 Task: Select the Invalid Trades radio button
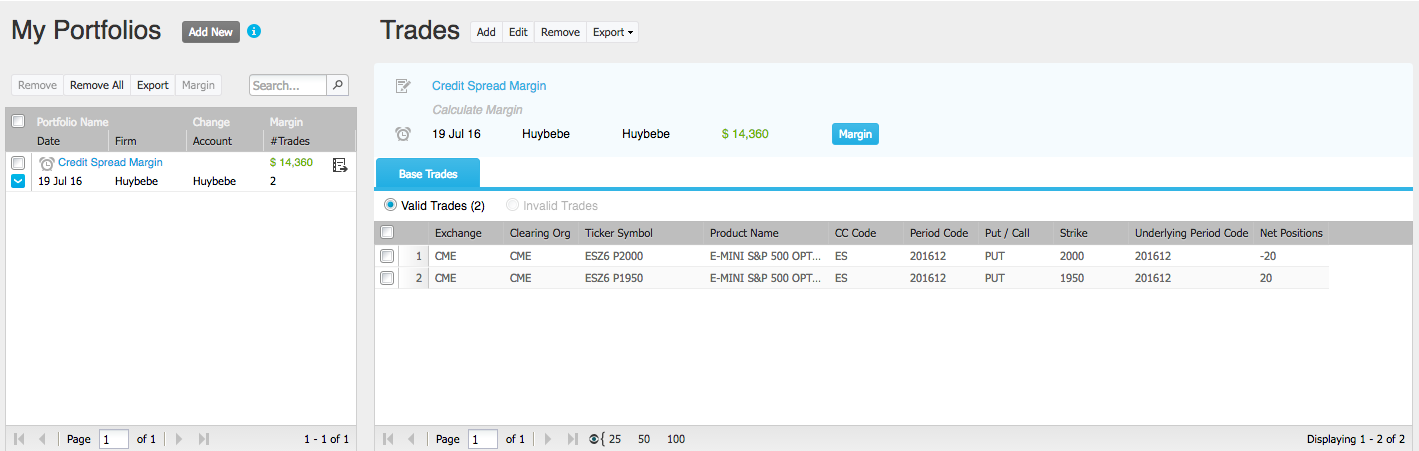[x=513, y=205]
